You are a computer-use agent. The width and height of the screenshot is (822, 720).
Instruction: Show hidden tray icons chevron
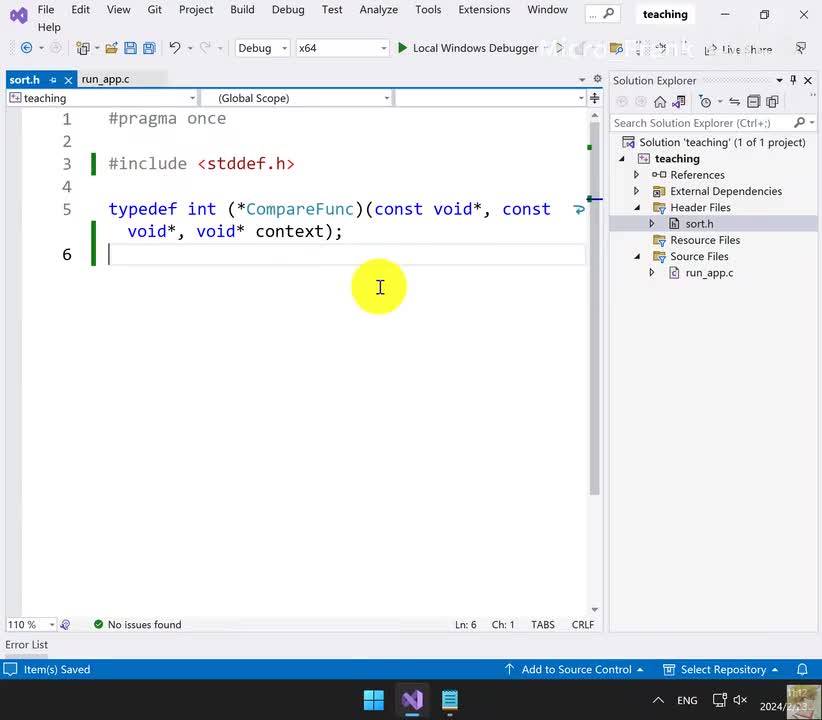(x=658, y=700)
